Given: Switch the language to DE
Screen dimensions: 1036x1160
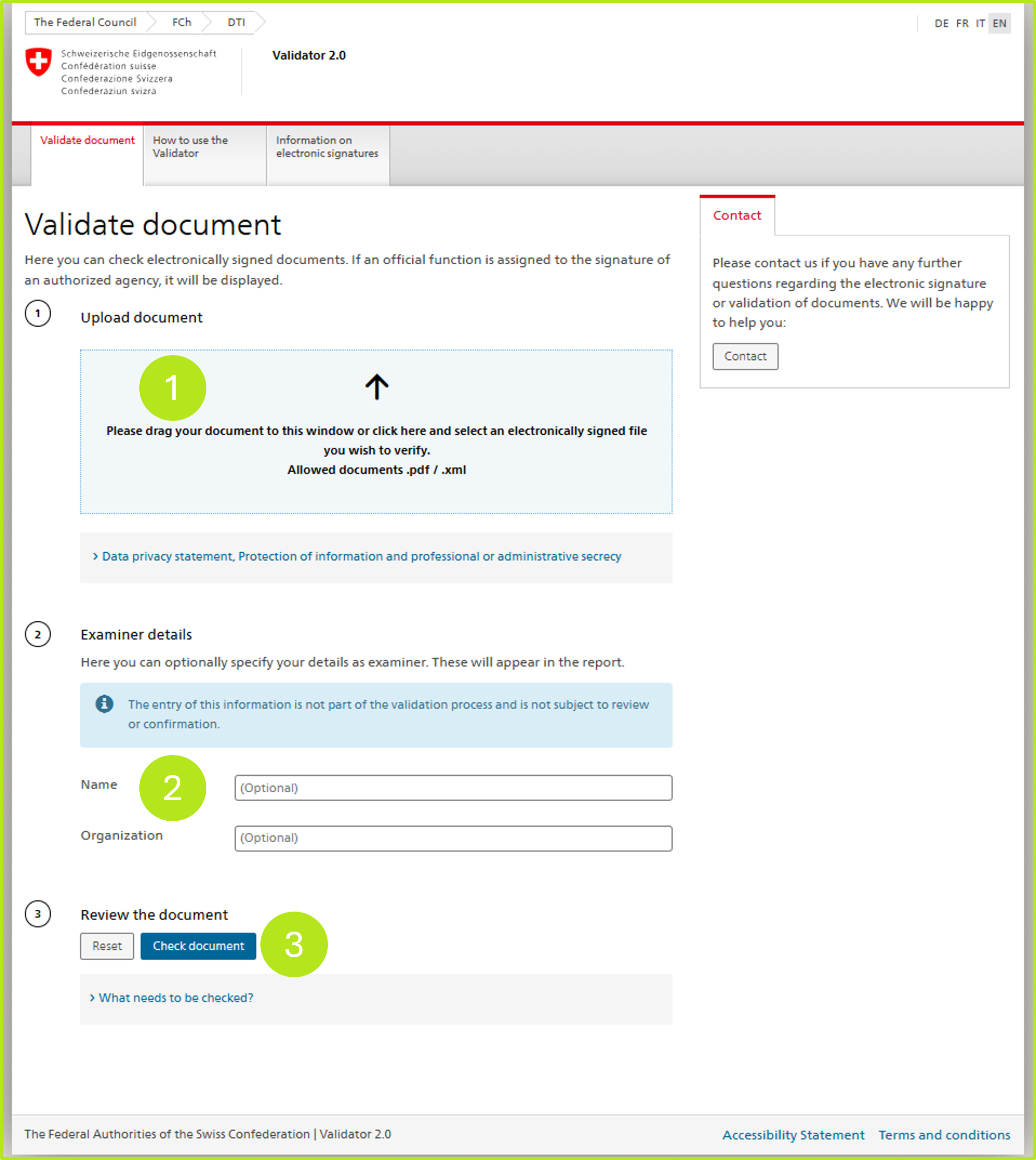Looking at the screenshot, I should [941, 23].
